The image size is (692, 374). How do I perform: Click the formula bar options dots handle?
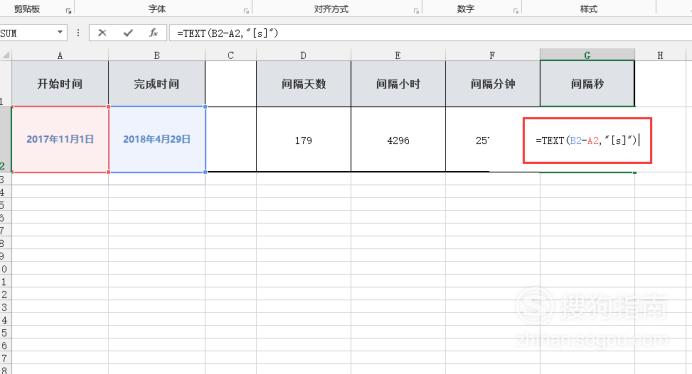tap(78, 33)
